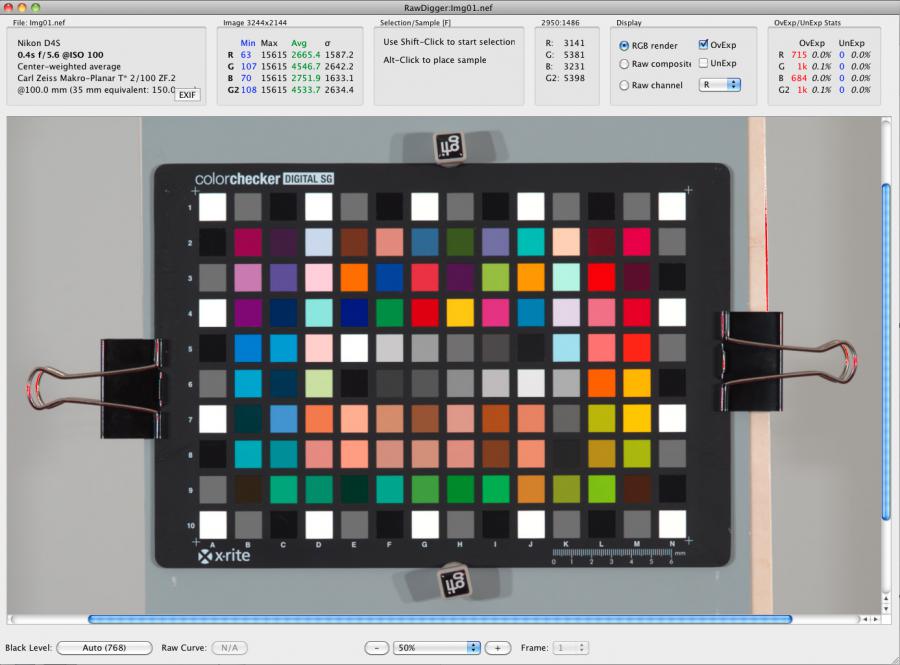Viewport: 900px width, 665px height.
Task: Click the R channel sigma value 1587.2
Action: pyautogui.click(x=339, y=55)
